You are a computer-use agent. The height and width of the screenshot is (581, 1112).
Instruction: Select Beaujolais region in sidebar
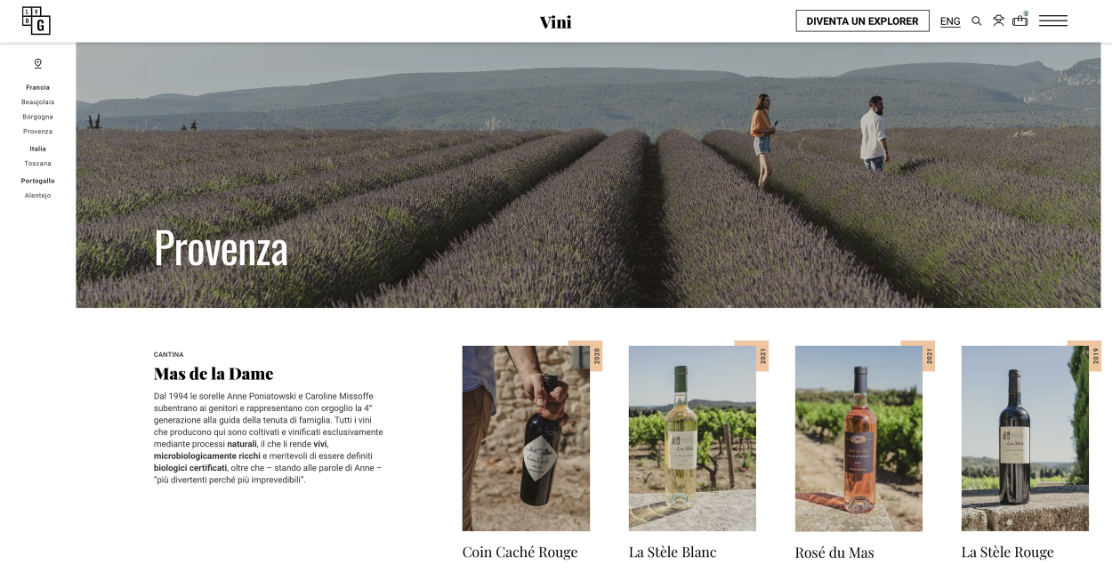38,102
